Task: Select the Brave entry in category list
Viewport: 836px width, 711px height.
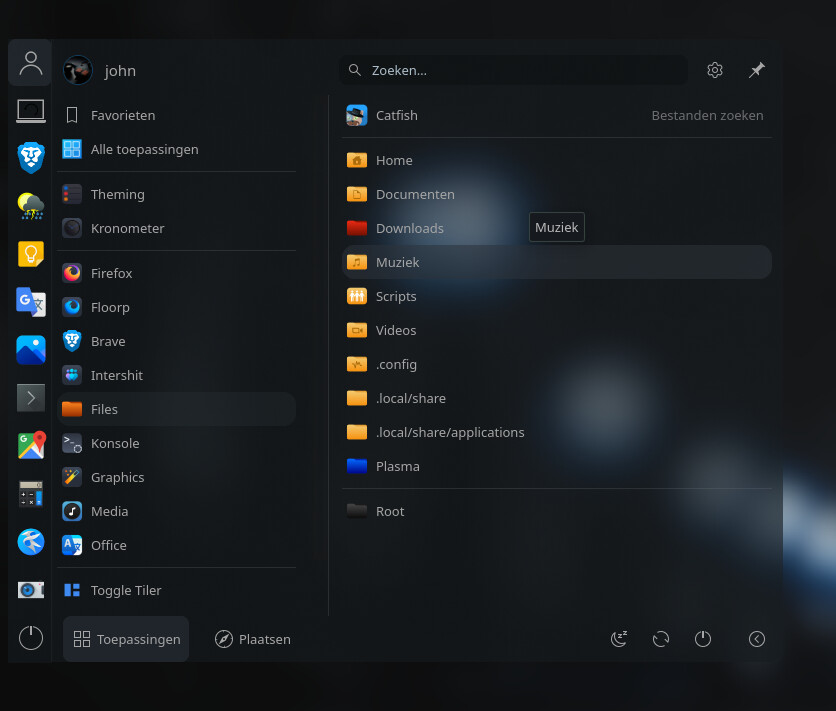Action: tap(176, 341)
